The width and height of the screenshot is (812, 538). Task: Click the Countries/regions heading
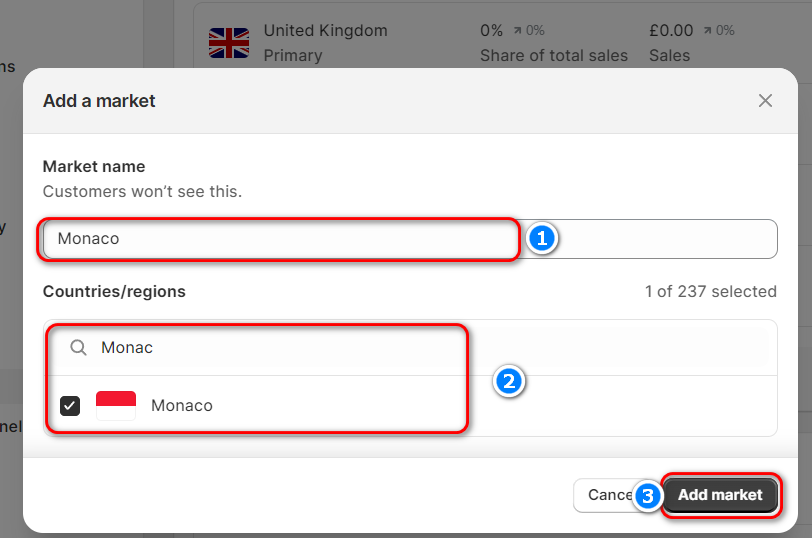114,291
